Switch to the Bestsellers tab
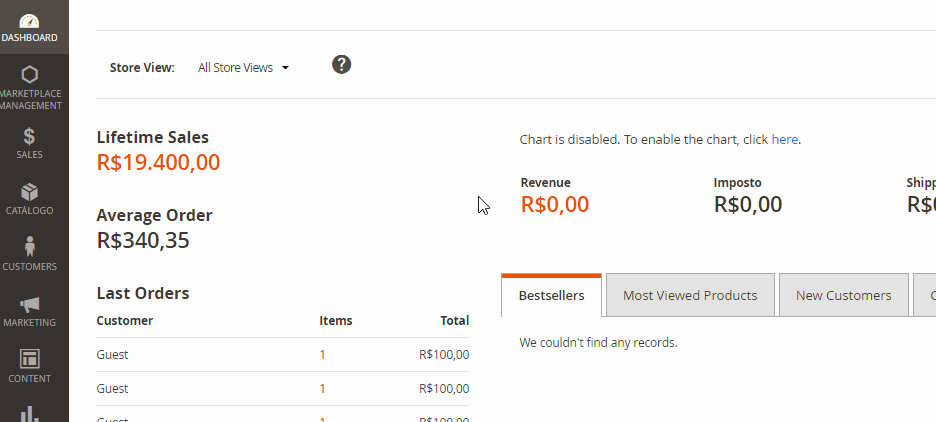The image size is (936, 422). [552, 295]
